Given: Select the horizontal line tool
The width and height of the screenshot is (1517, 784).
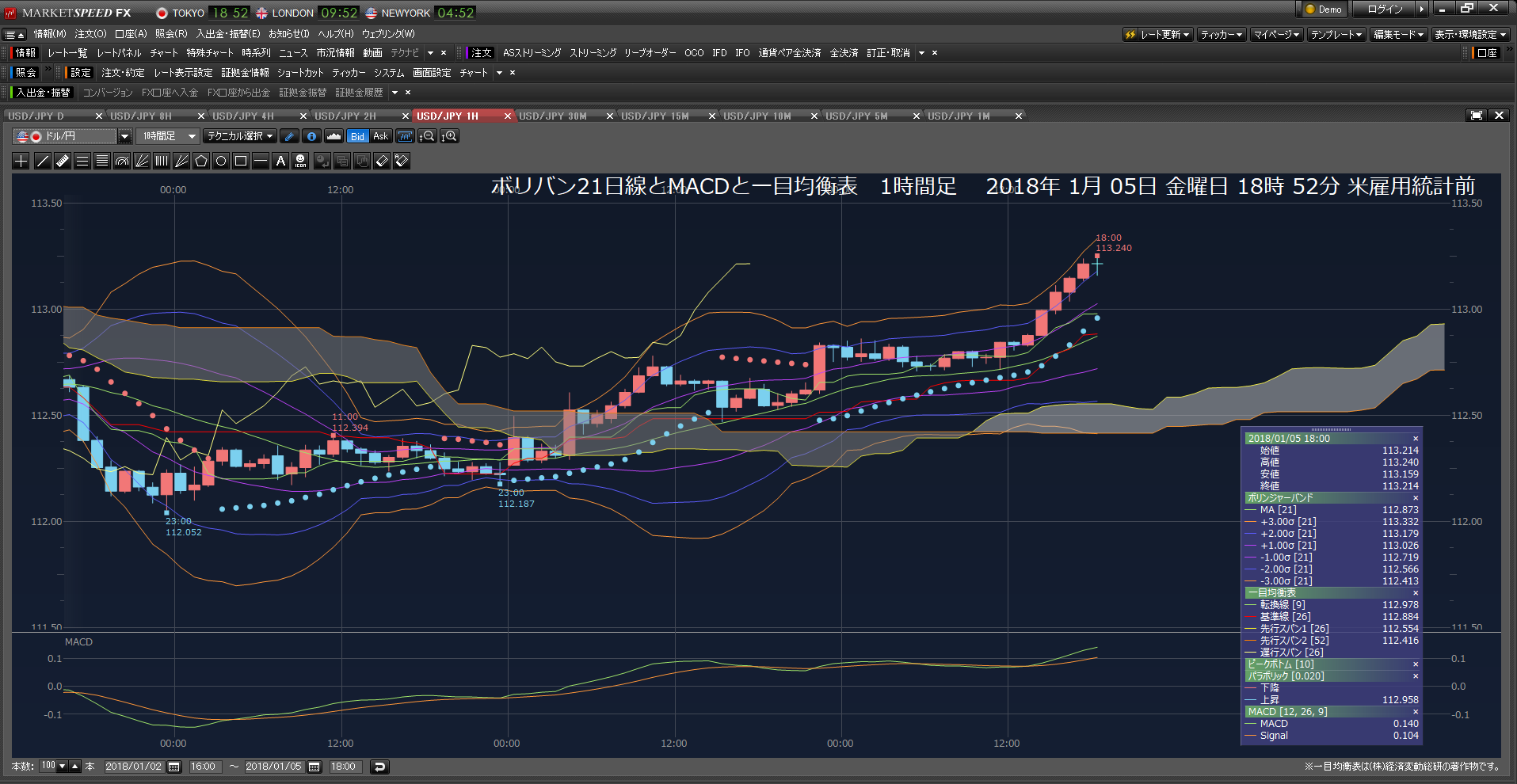Looking at the screenshot, I should [261, 161].
